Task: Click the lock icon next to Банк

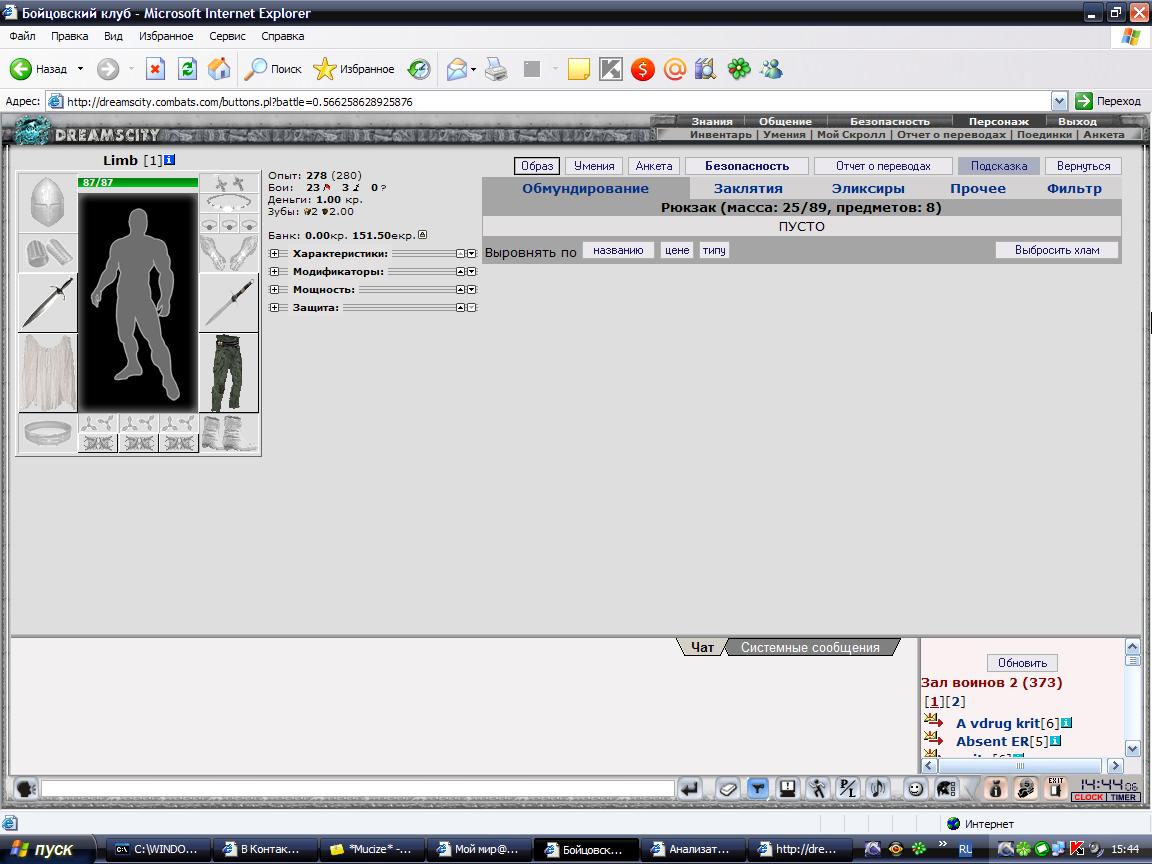Action: 422,235
